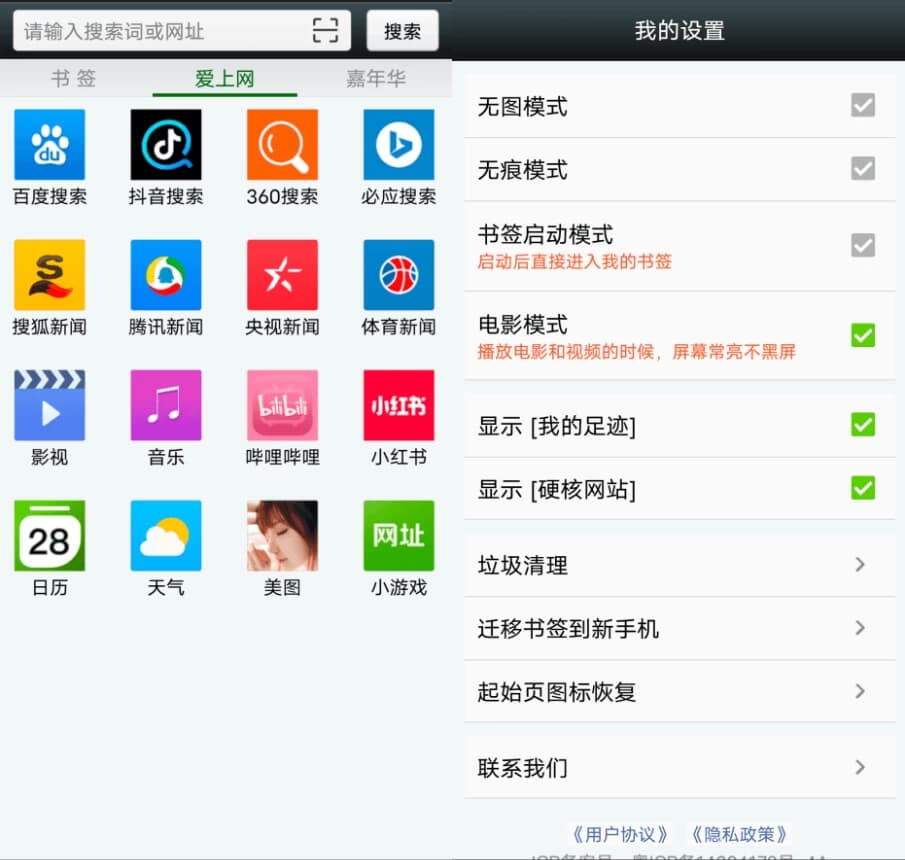Select the Bilibili icon
This screenshot has height=860, width=905.
click(x=281, y=406)
